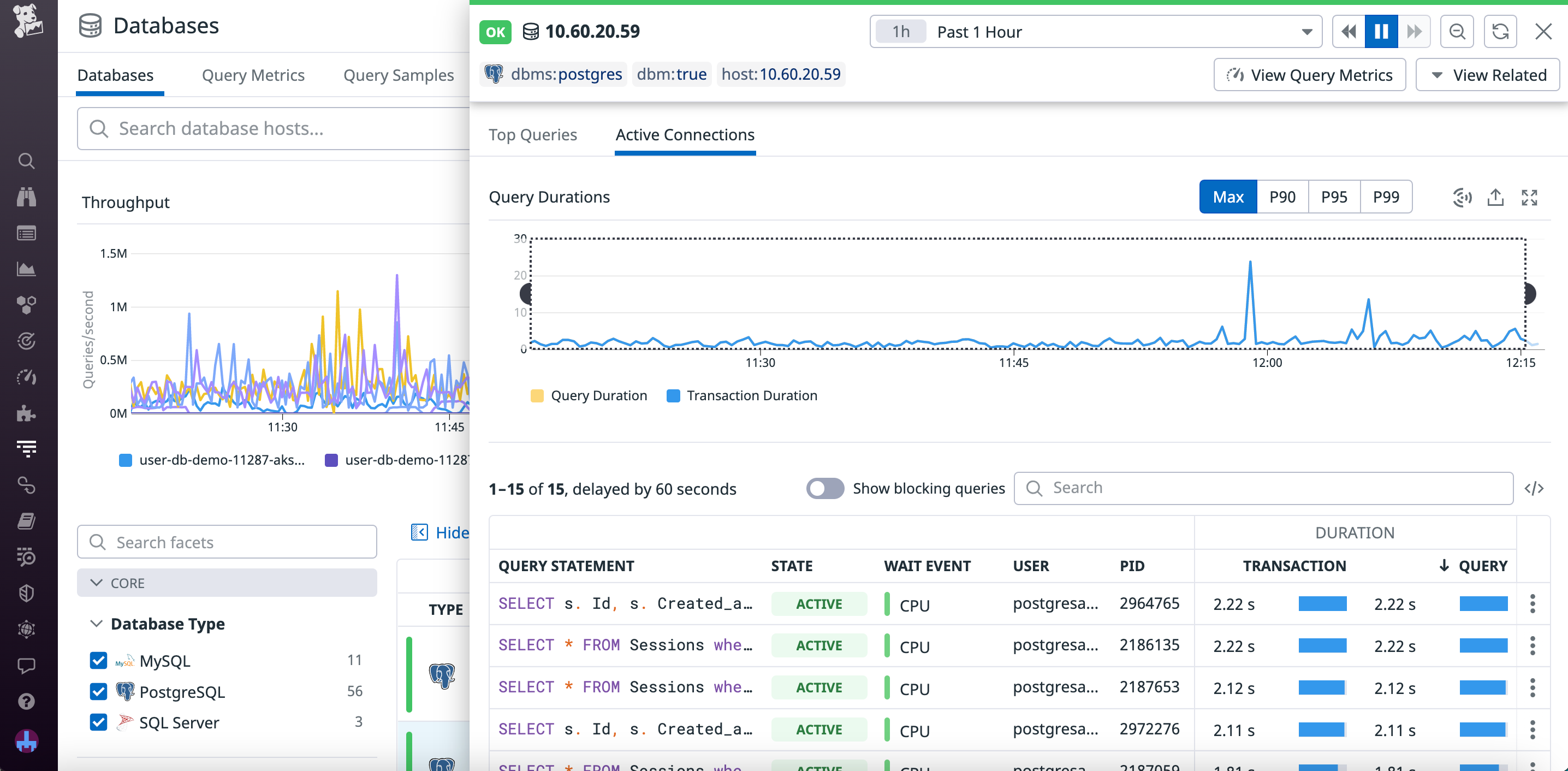This screenshot has height=771, width=1568.
Task: Uncheck the MySQL database type filter
Action: coord(98,660)
